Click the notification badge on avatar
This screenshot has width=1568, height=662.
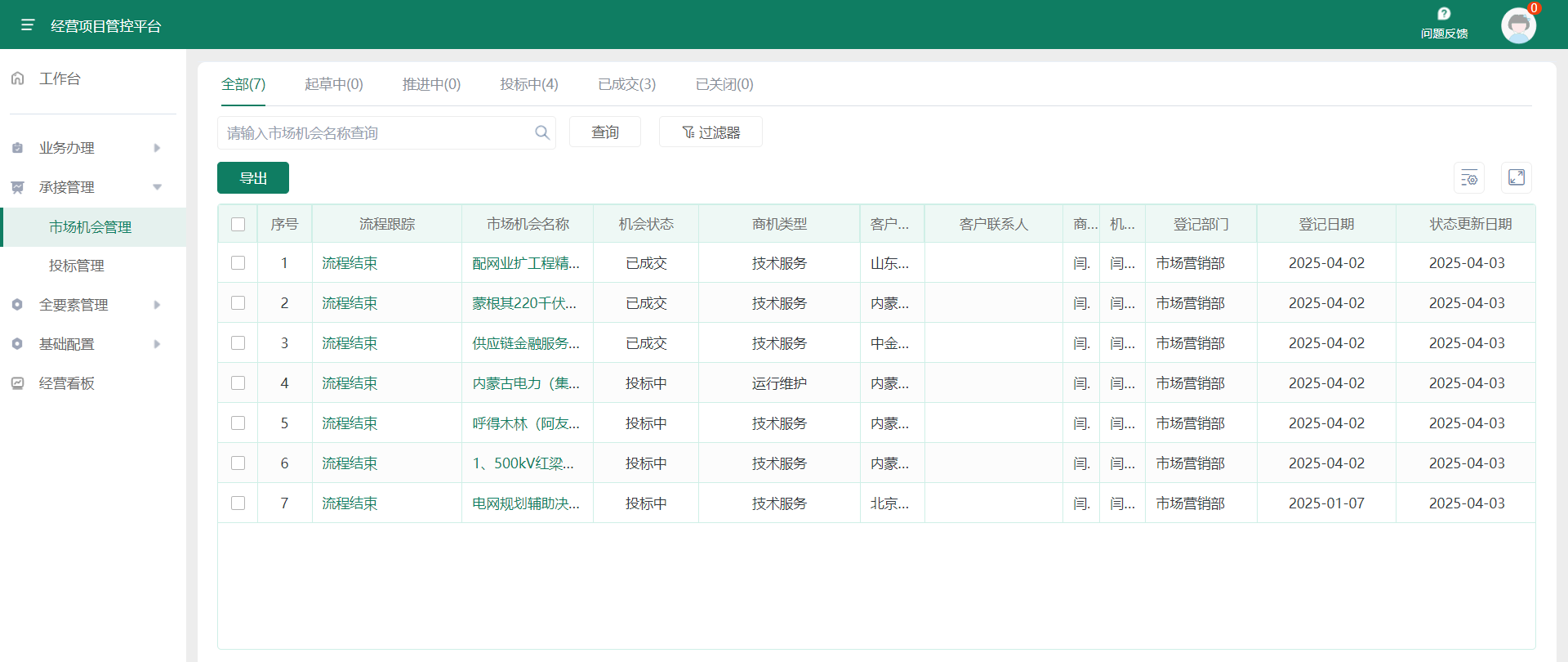pos(1535,8)
